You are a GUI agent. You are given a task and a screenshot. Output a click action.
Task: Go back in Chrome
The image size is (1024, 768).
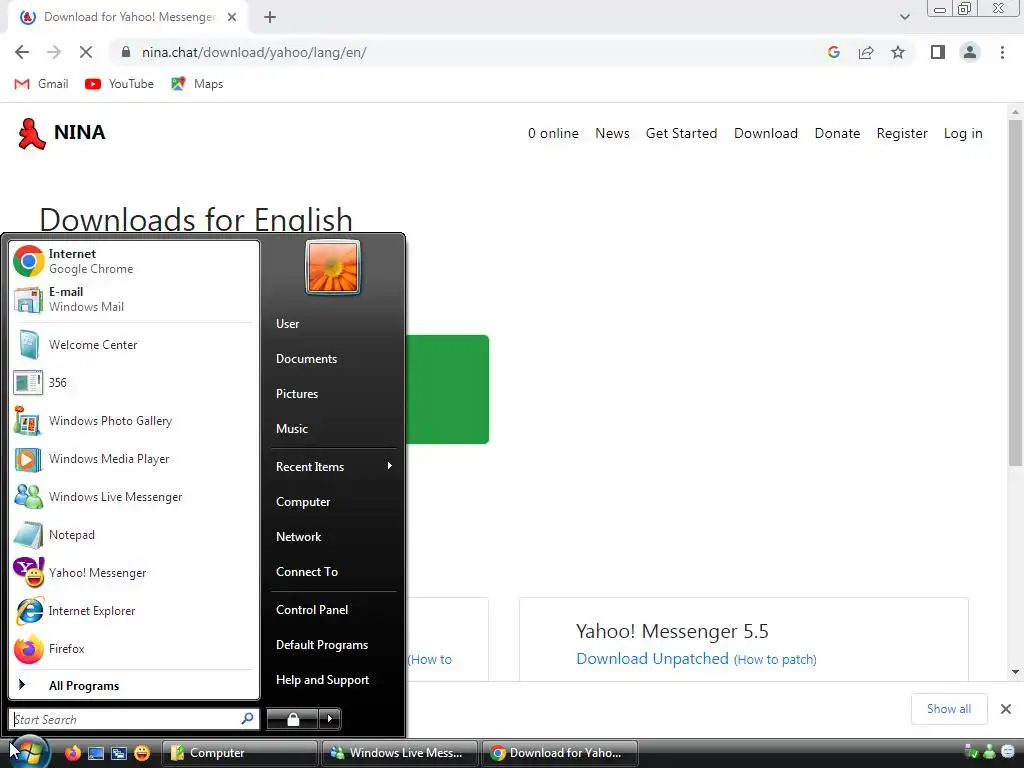click(x=22, y=52)
